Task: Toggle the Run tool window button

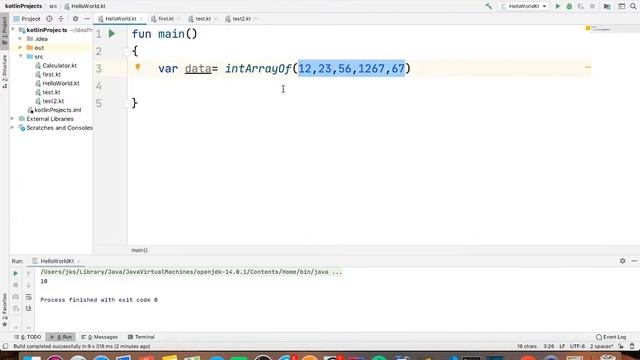Action: (61, 337)
